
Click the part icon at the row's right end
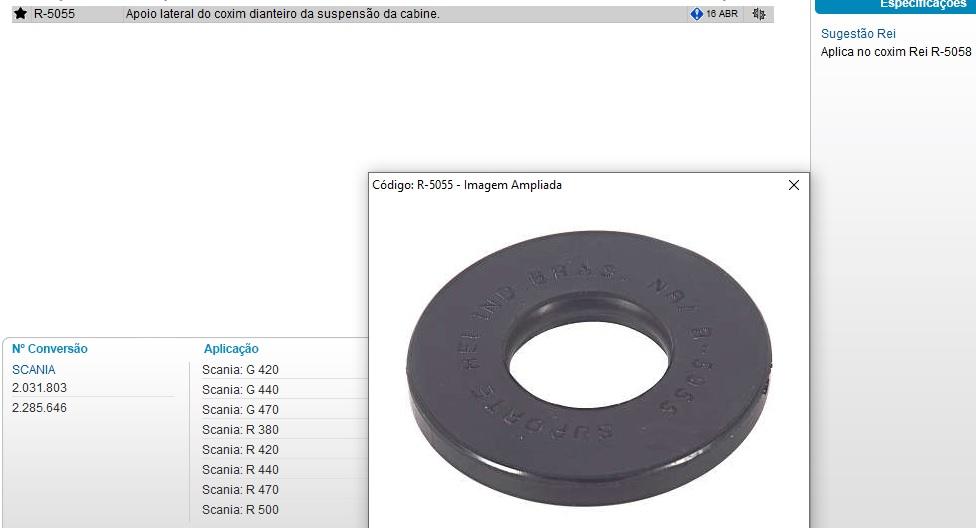(758, 14)
